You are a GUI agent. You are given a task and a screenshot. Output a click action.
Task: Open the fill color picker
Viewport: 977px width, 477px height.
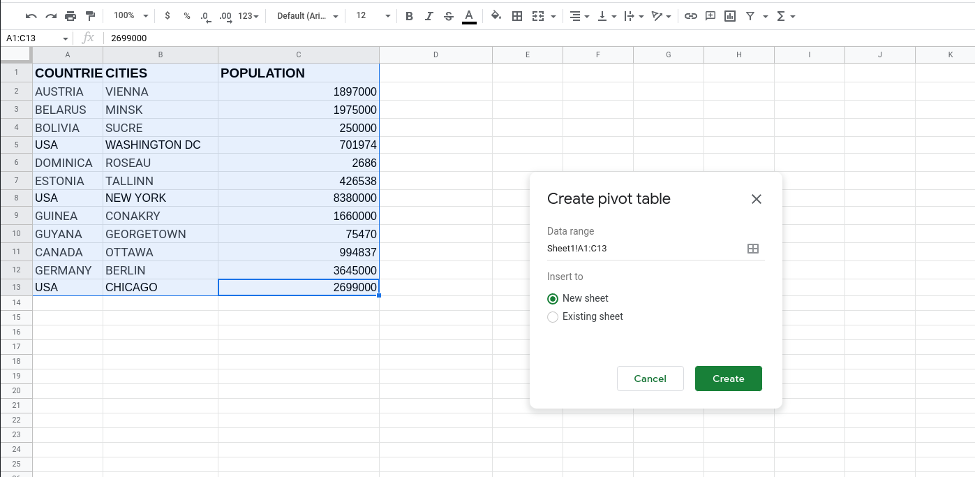(496, 16)
